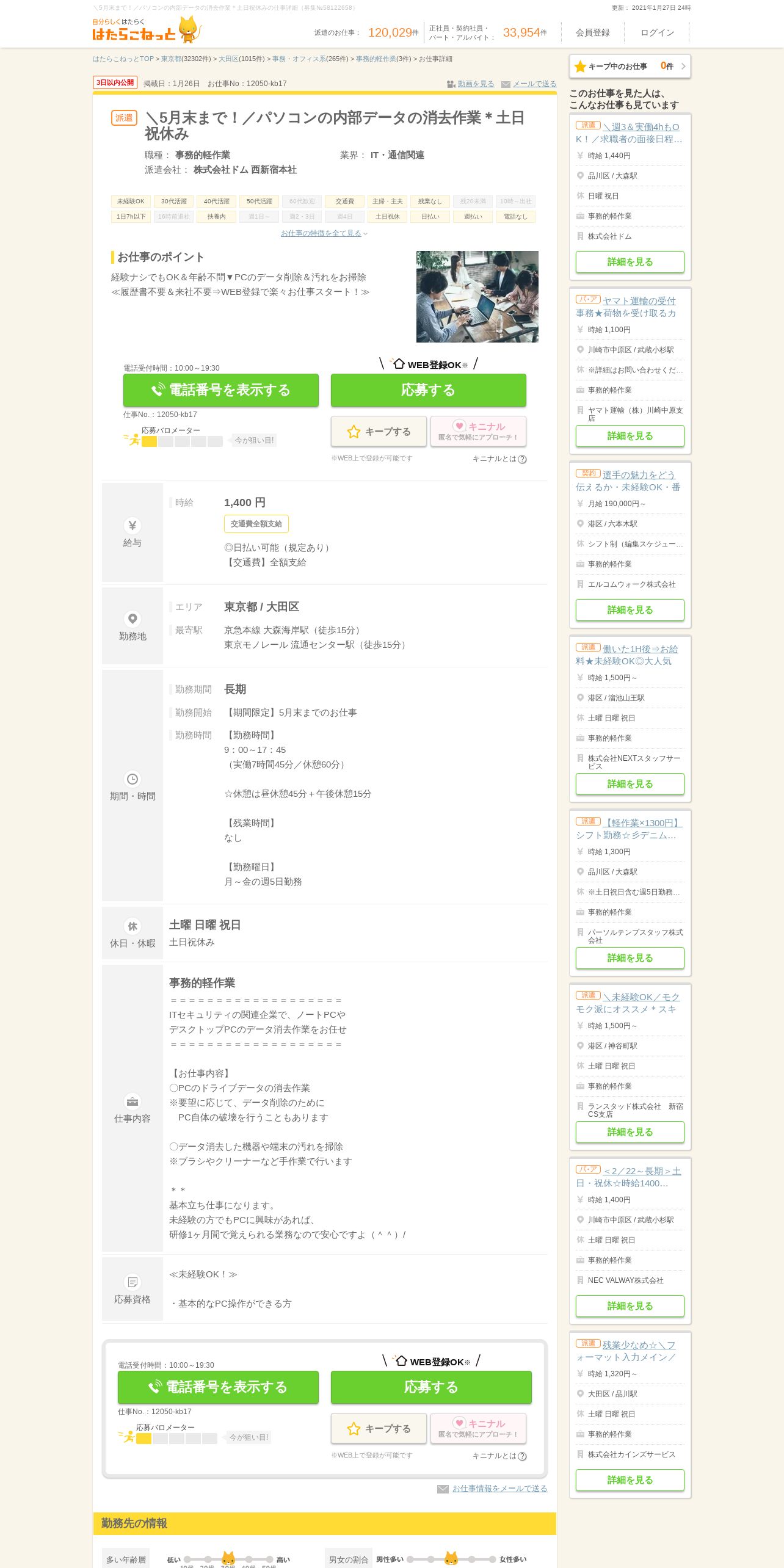The height and width of the screenshot is (1568, 784).
Task: Click 休日・休暇 icon
Action: click(x=132, y=926)
